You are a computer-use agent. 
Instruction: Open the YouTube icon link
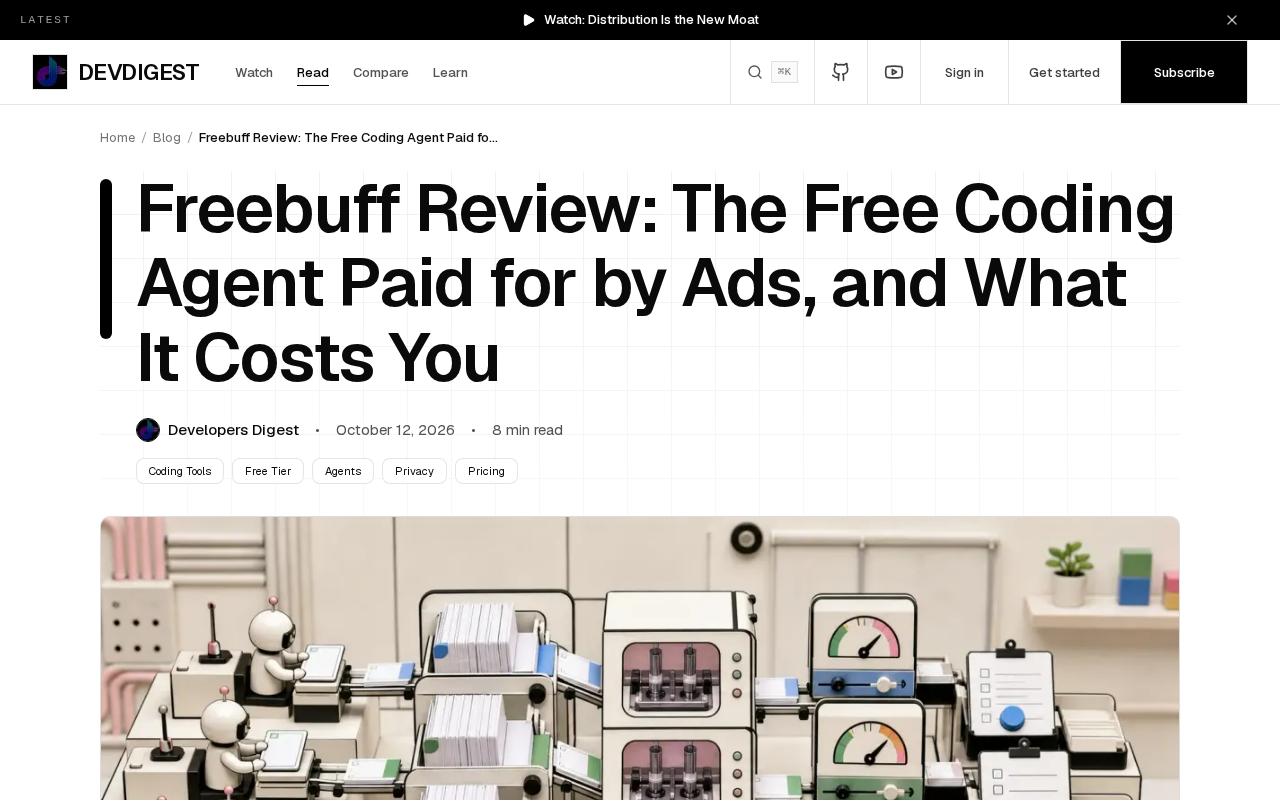[894, 72]
